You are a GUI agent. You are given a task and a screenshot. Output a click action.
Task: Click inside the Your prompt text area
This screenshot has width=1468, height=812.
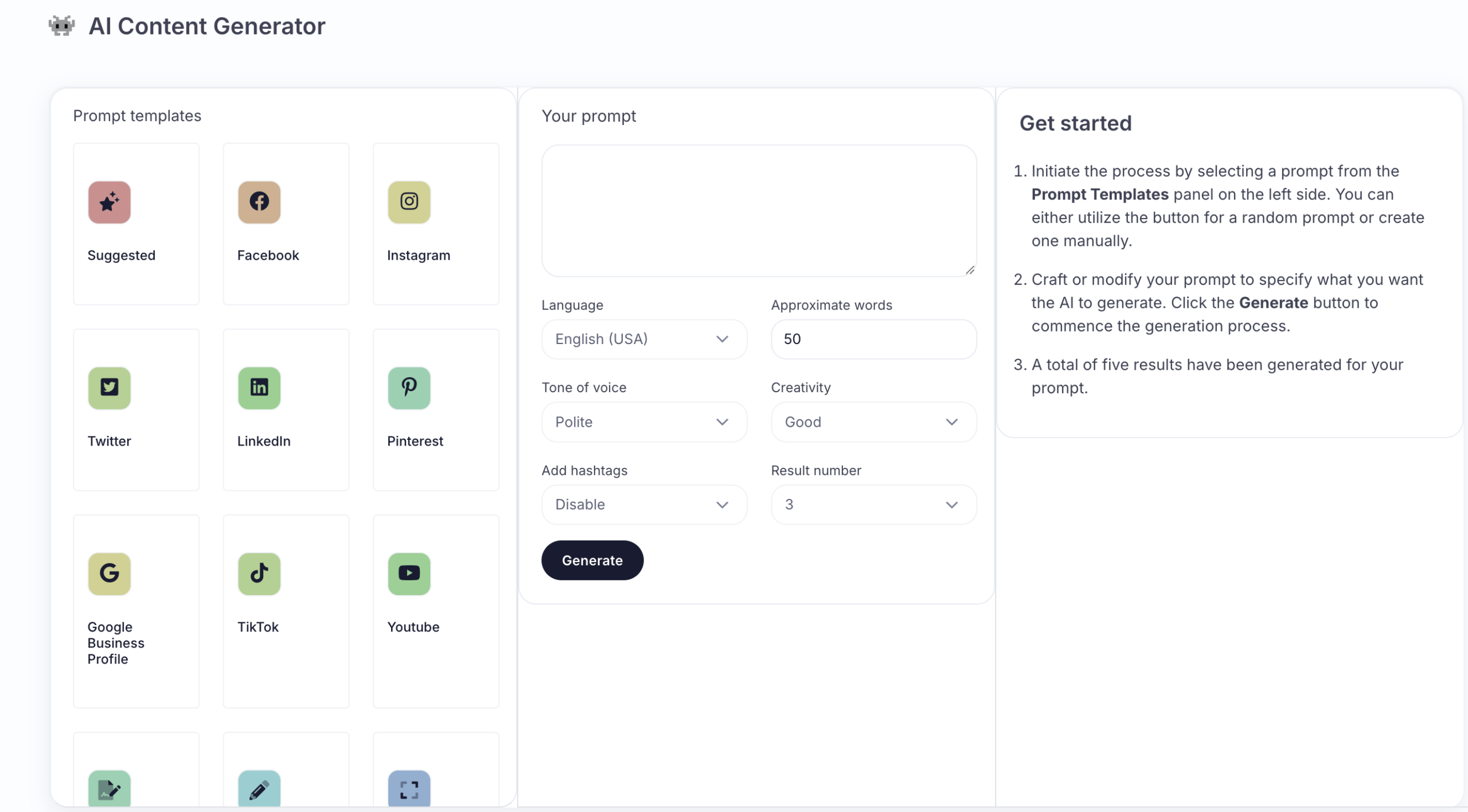tap(759, 210)
